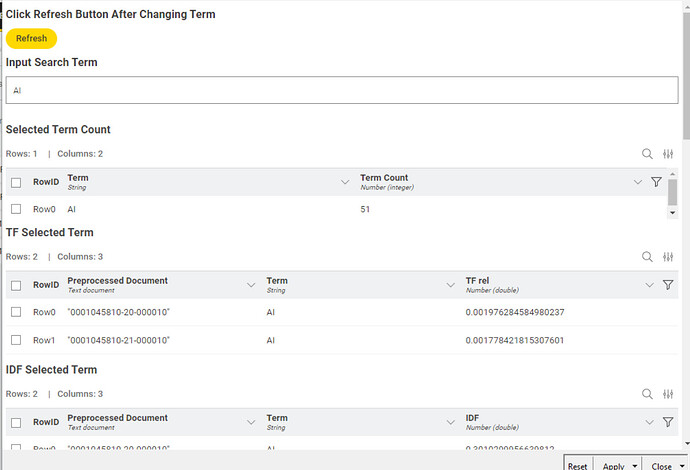The height and width of the screenshot is (470, 690).
Task: Open search in Selected Term Count table
Action: pos(647,154)
